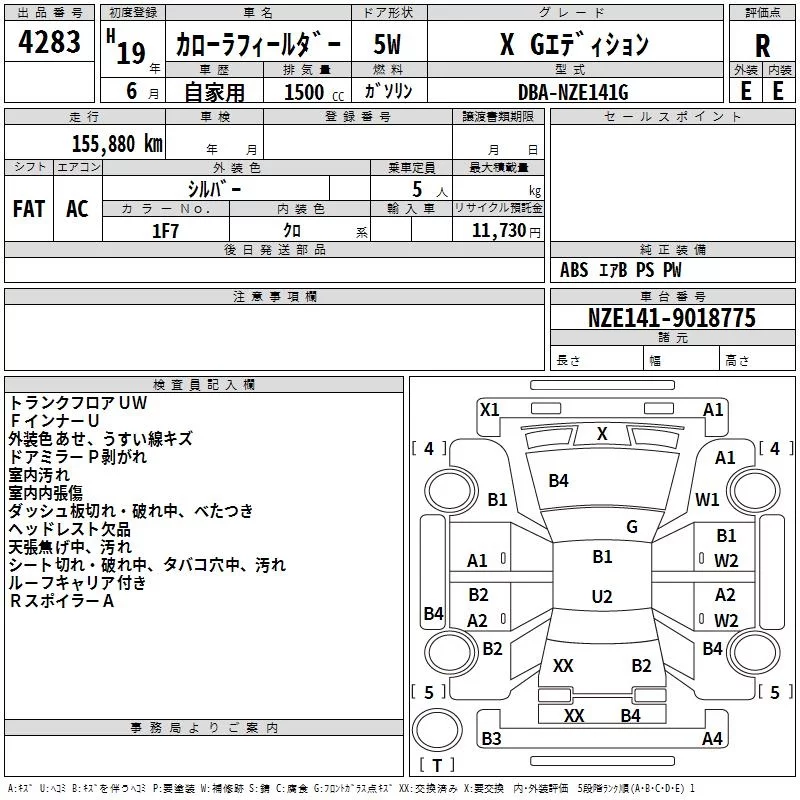
Task: Click the G mark near the windshield
Action: pyautogui.click(x=632, y=527)
